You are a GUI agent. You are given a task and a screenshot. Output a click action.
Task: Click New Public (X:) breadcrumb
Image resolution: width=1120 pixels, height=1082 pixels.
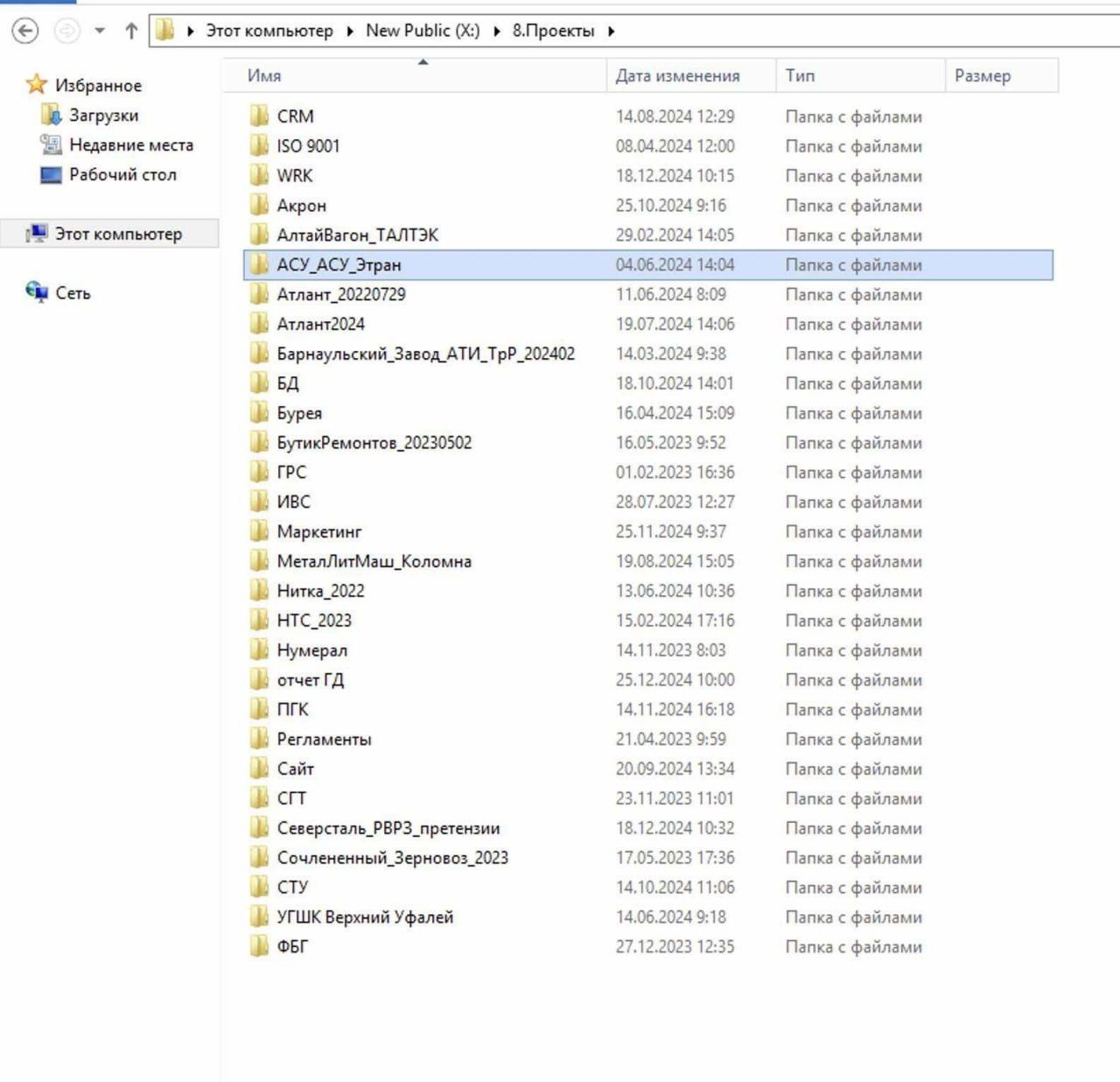(423, 31)
